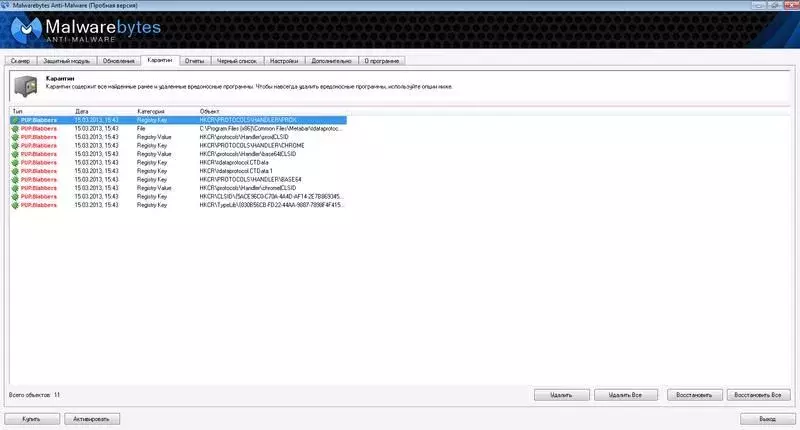Click bug icon of the HKCR\CLSID row
The image size is (800, 430).
click(x=15, y=197)
